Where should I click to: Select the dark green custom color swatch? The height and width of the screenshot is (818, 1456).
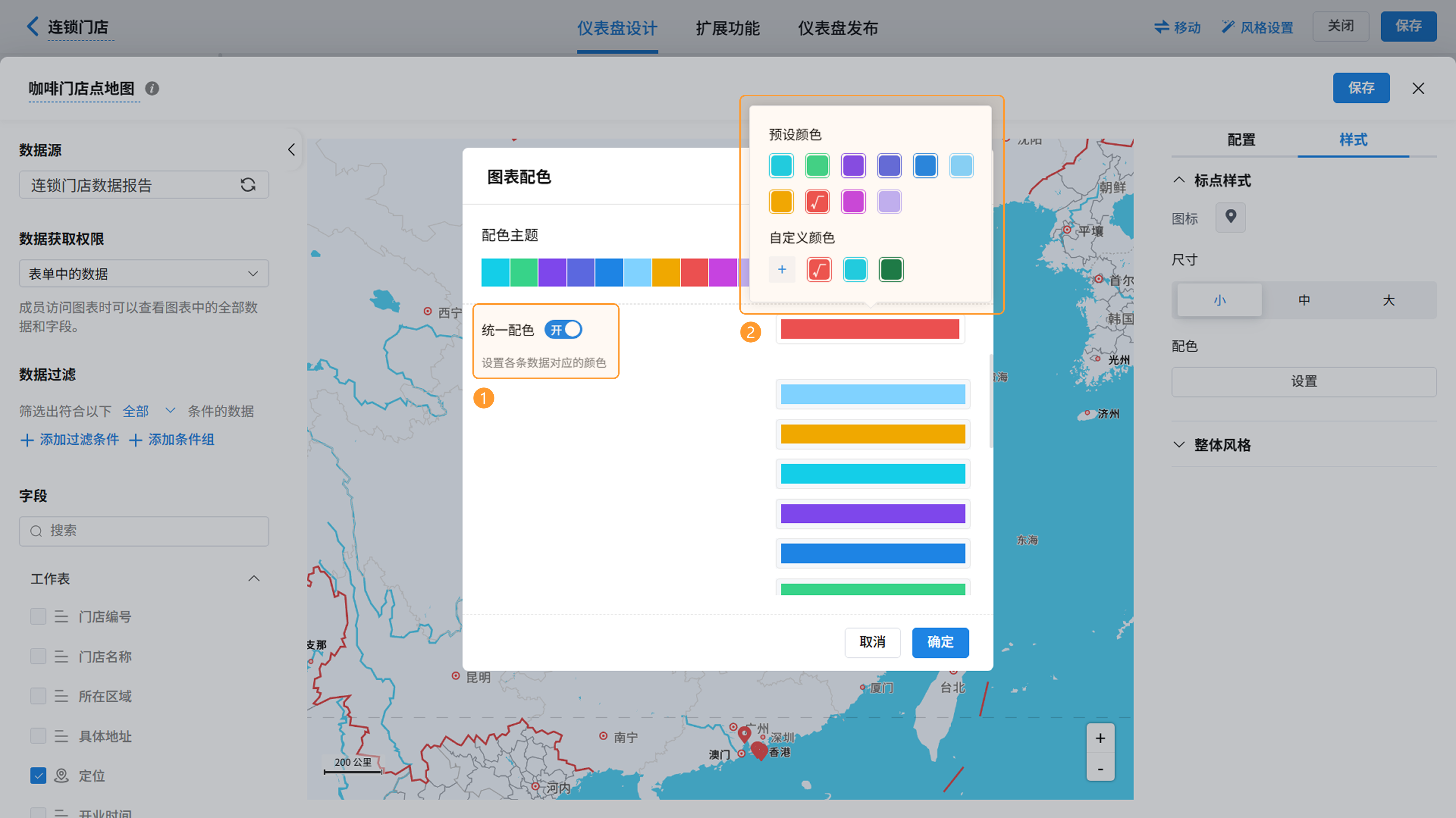click(x=891, y=270)
